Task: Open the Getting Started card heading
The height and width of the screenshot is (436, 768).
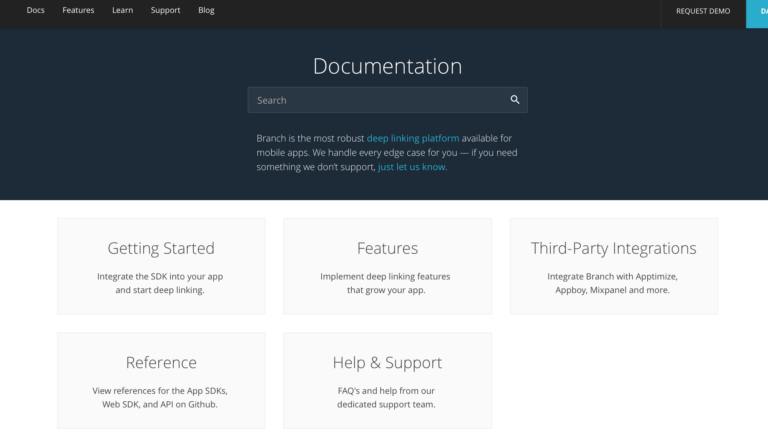Action: (161, 248)
